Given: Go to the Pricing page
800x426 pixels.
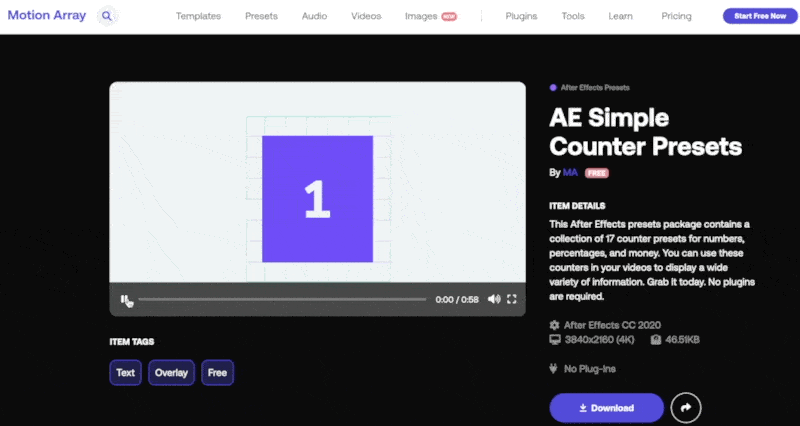Looking at the screenshot, I should [676, 16].
